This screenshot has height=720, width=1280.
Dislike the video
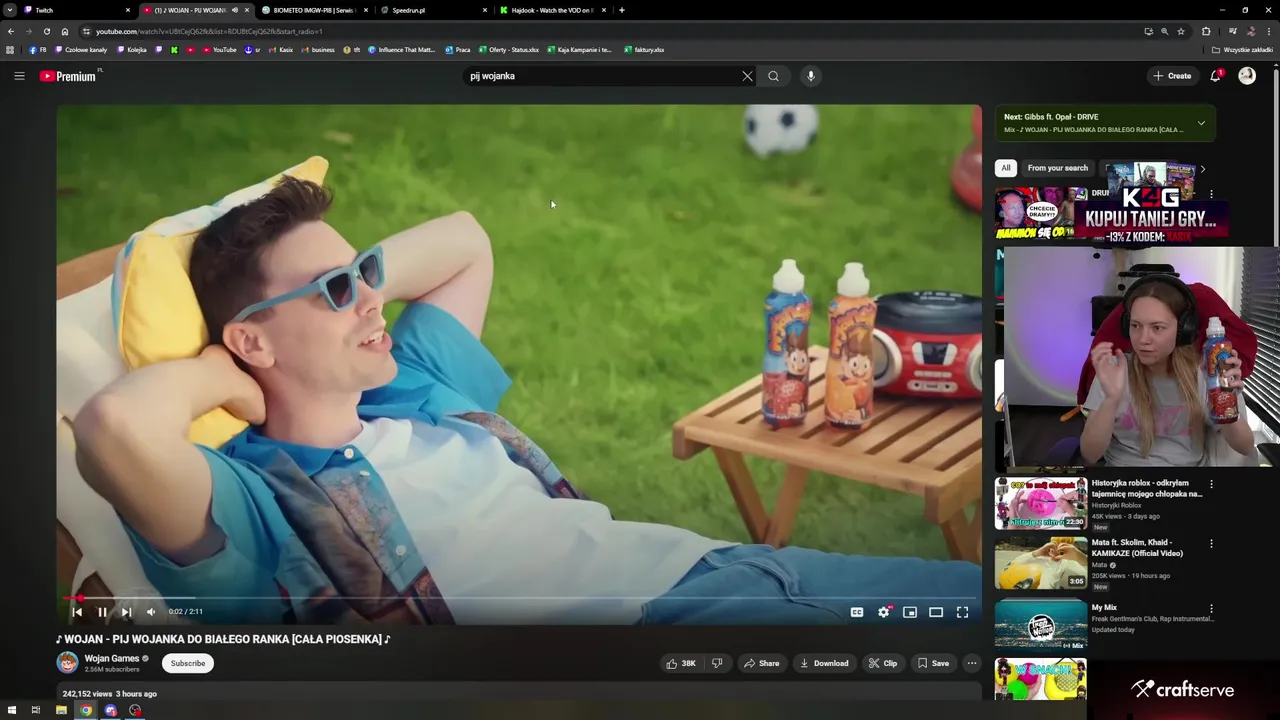(716, 663)
